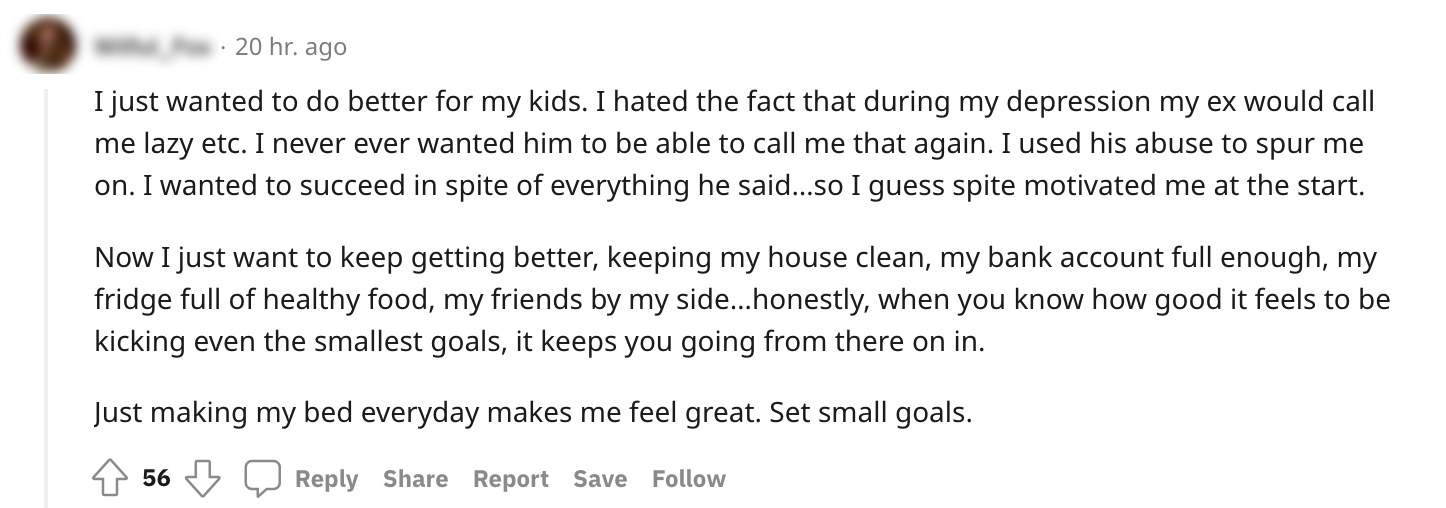Click the "20 hr. ago" timestamp
Viewport: 1446px width, 508px height.
(x=290, y=46)
